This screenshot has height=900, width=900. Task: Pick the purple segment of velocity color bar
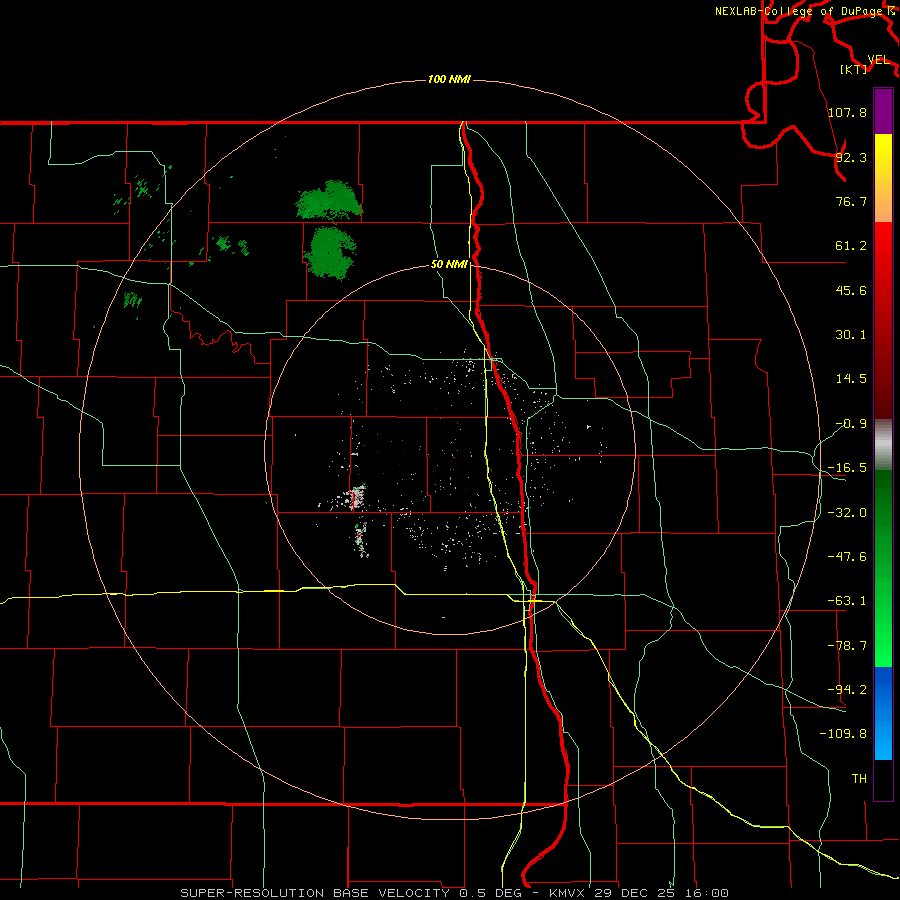pos(883,111)
